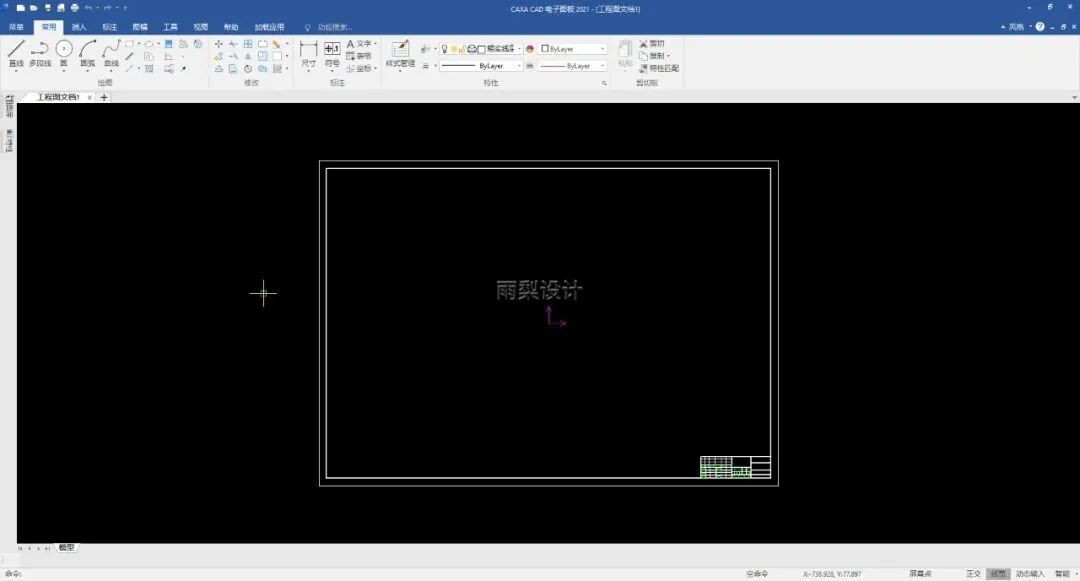Choose the ellipse drawing tool
The width and height of the screenshot is (1080, 581).
coord(149,44)
